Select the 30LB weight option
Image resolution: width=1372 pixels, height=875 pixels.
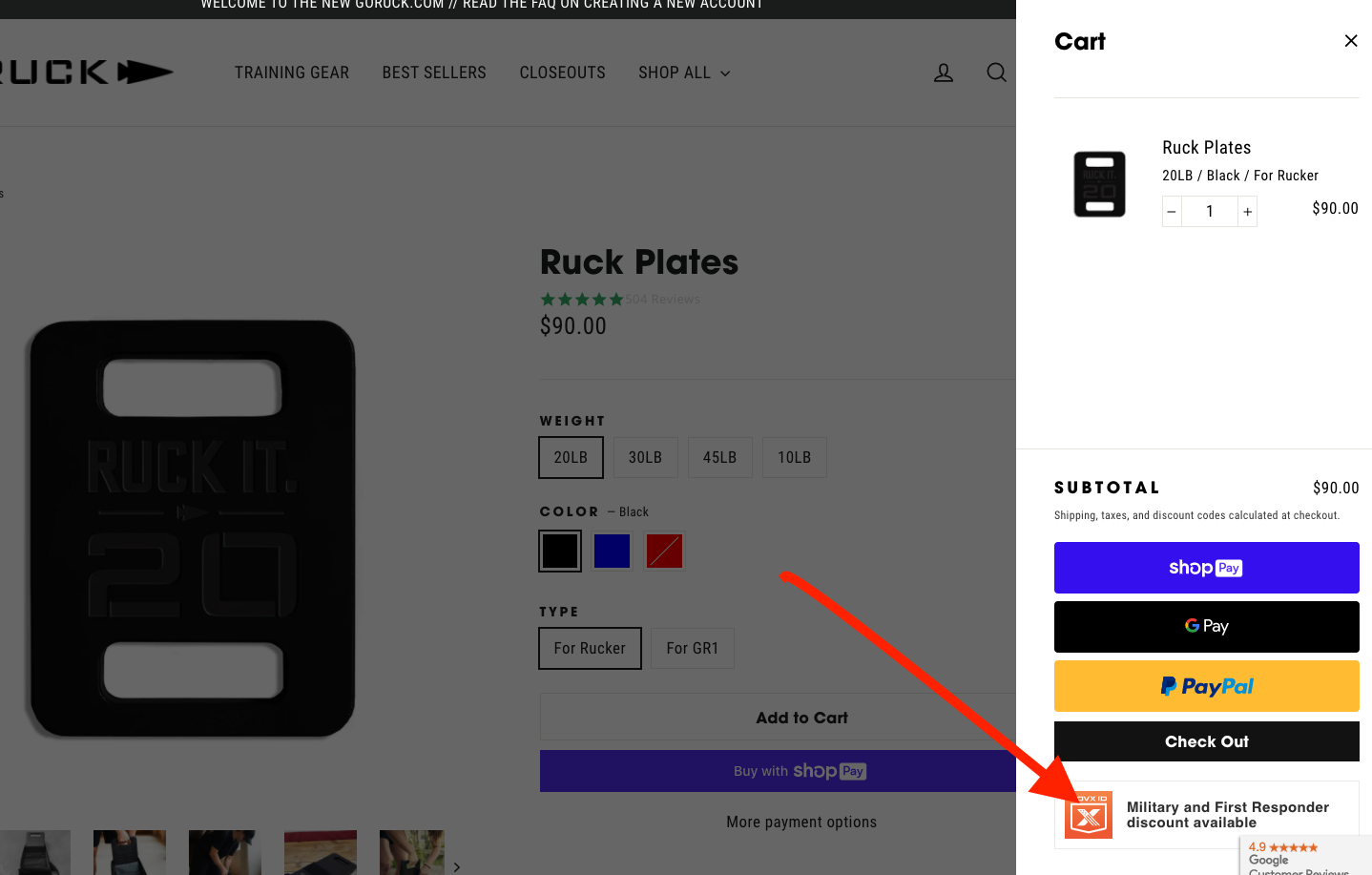point(645,458)
